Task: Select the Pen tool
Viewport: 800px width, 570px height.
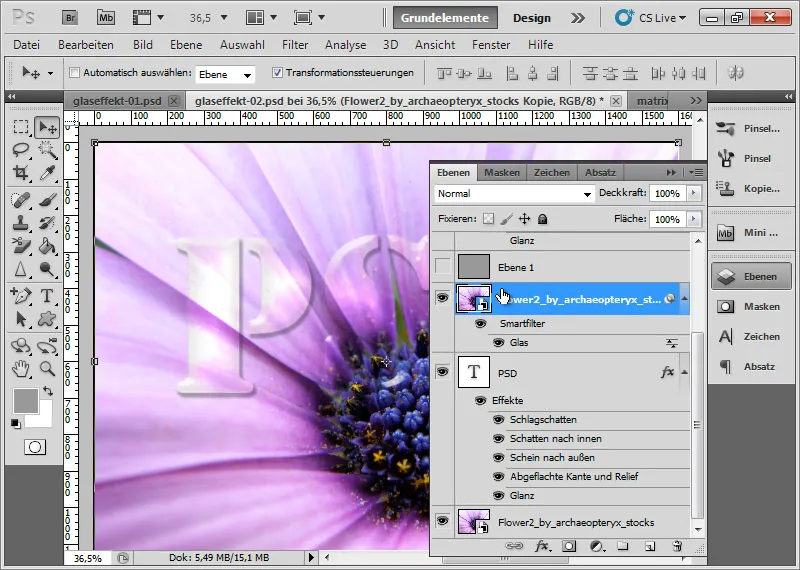Action: pos(20,295)
